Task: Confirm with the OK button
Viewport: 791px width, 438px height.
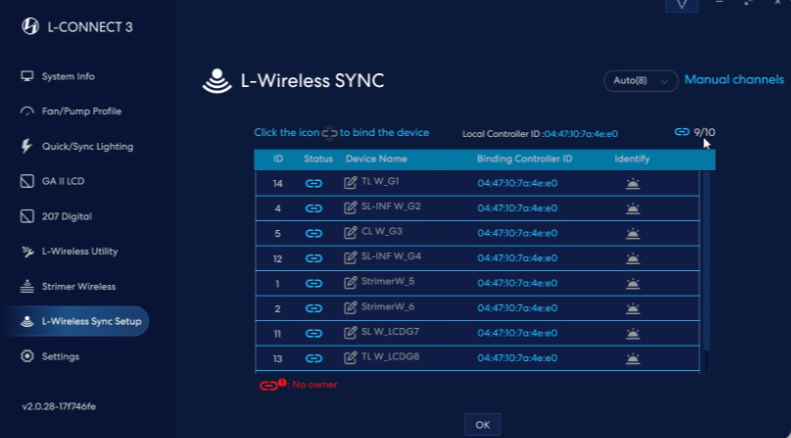Action: pyautogui.click(x=482, y=425)
